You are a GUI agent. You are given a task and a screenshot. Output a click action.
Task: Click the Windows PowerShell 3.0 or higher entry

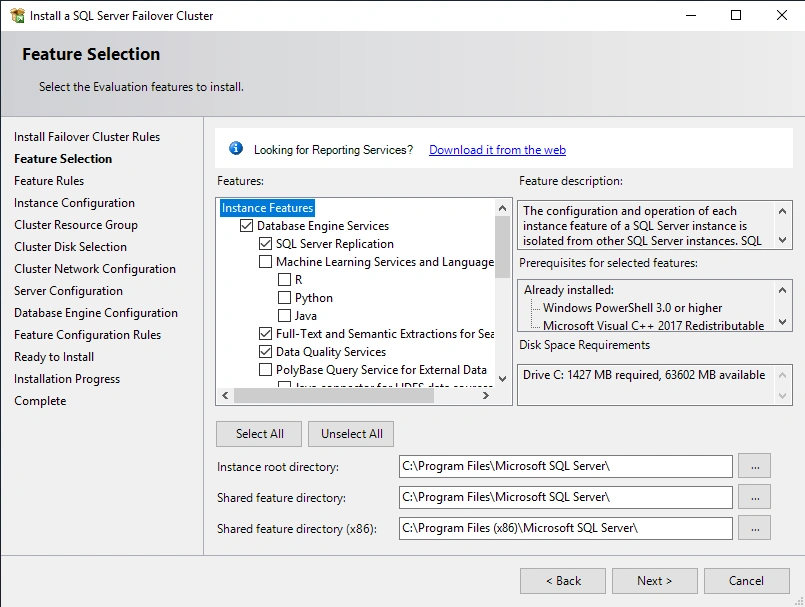[632, 308]
